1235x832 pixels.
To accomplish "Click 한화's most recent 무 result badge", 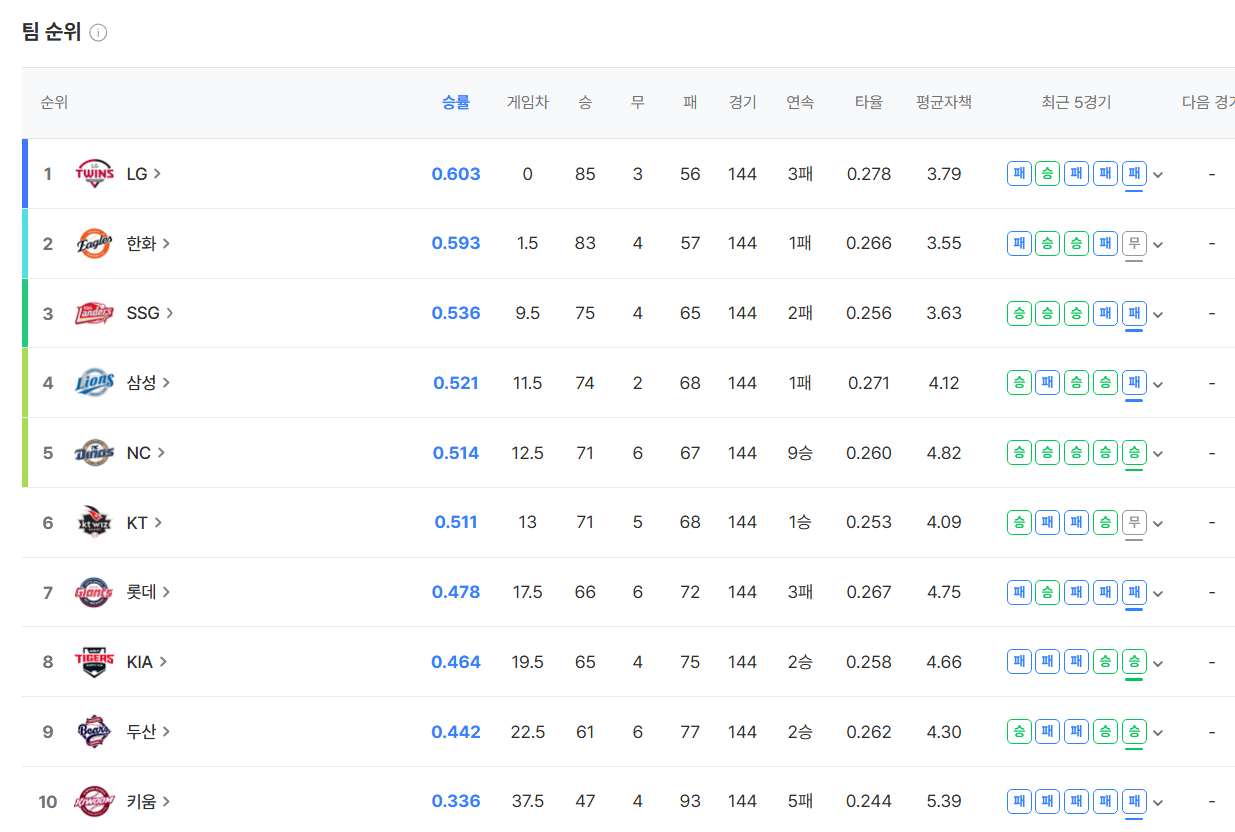I will [1134, 243].
